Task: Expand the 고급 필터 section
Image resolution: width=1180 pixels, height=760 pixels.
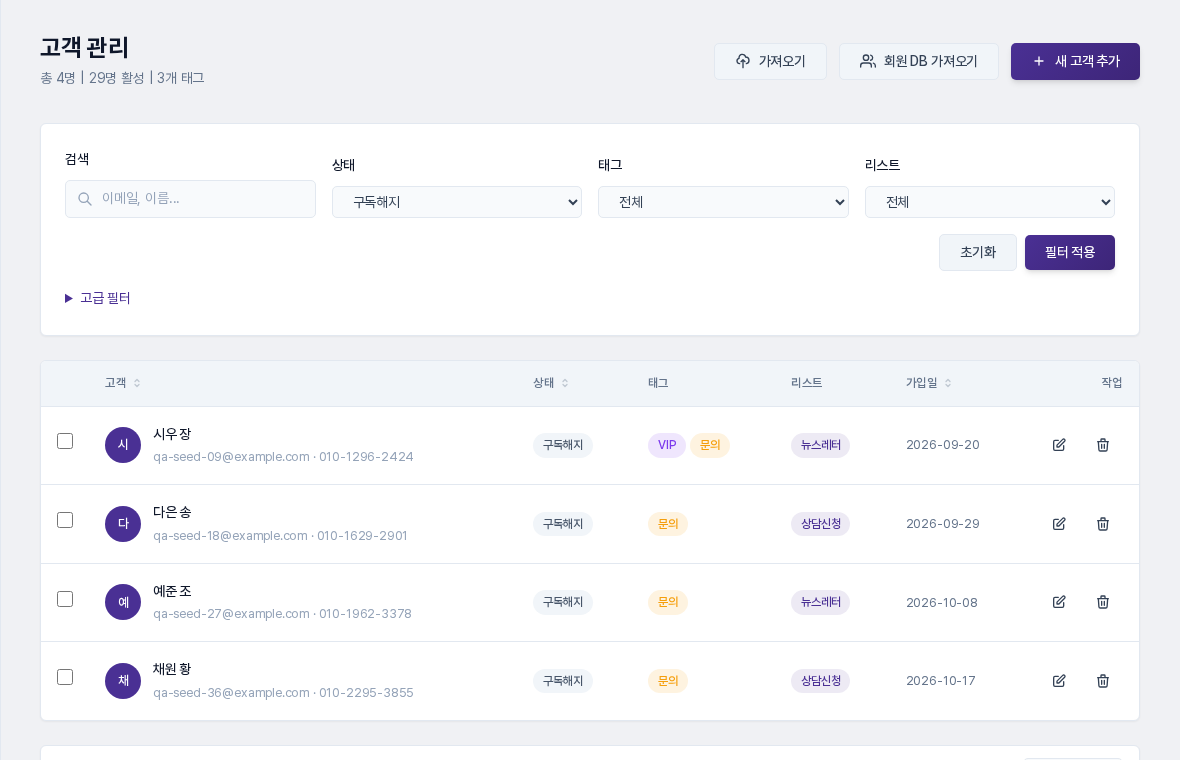Action: 98,298
